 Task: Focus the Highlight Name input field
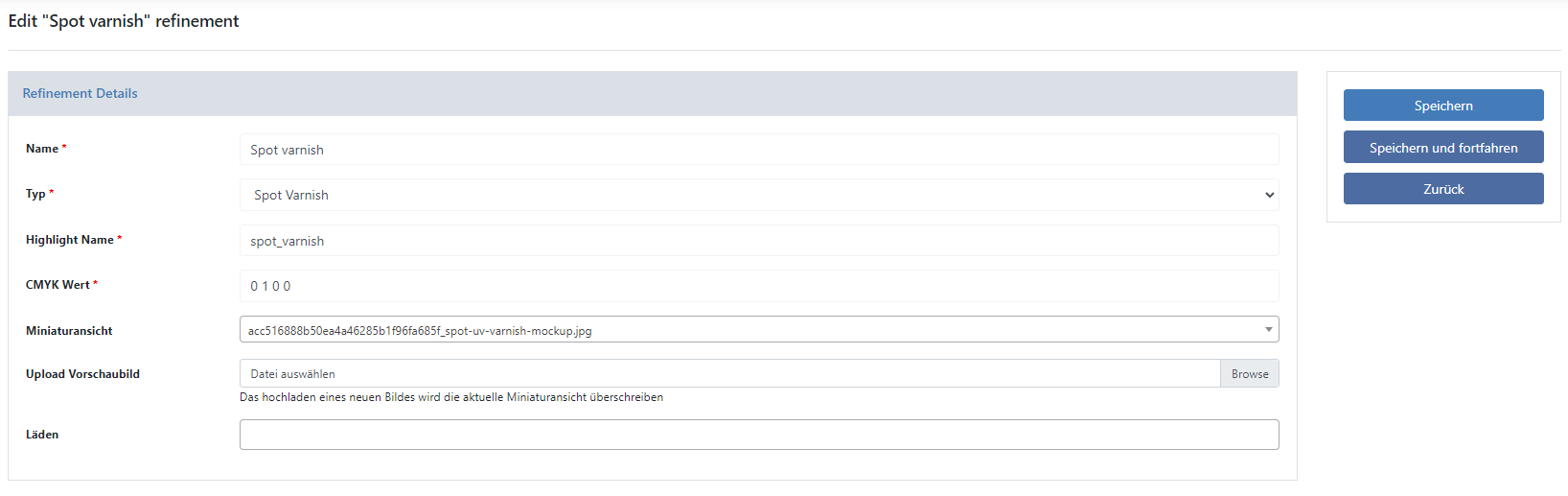(759, 241)
